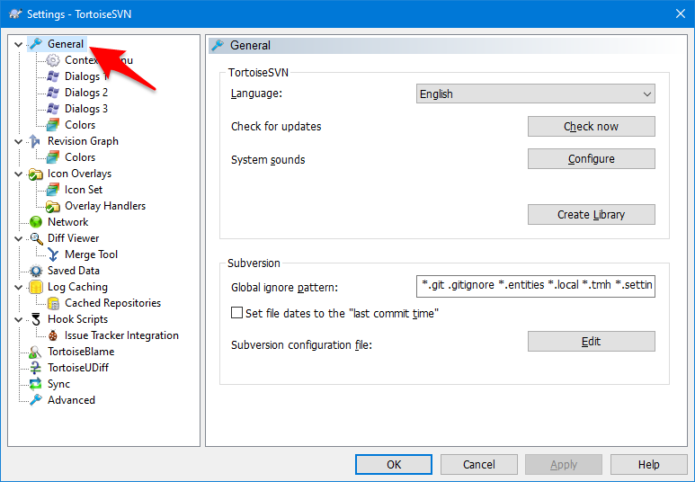The width and height of the screenshot is (695, 482).
Task: Click the Dialogs 3 windows icon
Action: [x=53, y=109]
